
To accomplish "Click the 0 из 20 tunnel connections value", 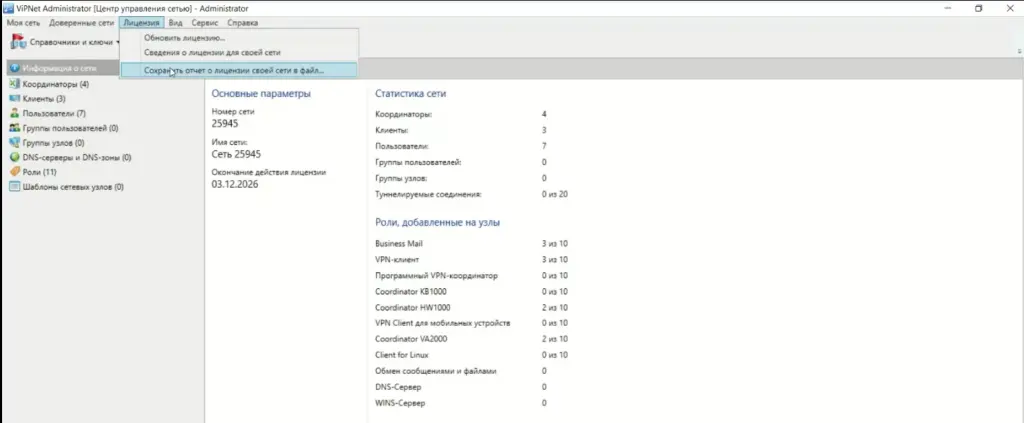I will [554, 195].
